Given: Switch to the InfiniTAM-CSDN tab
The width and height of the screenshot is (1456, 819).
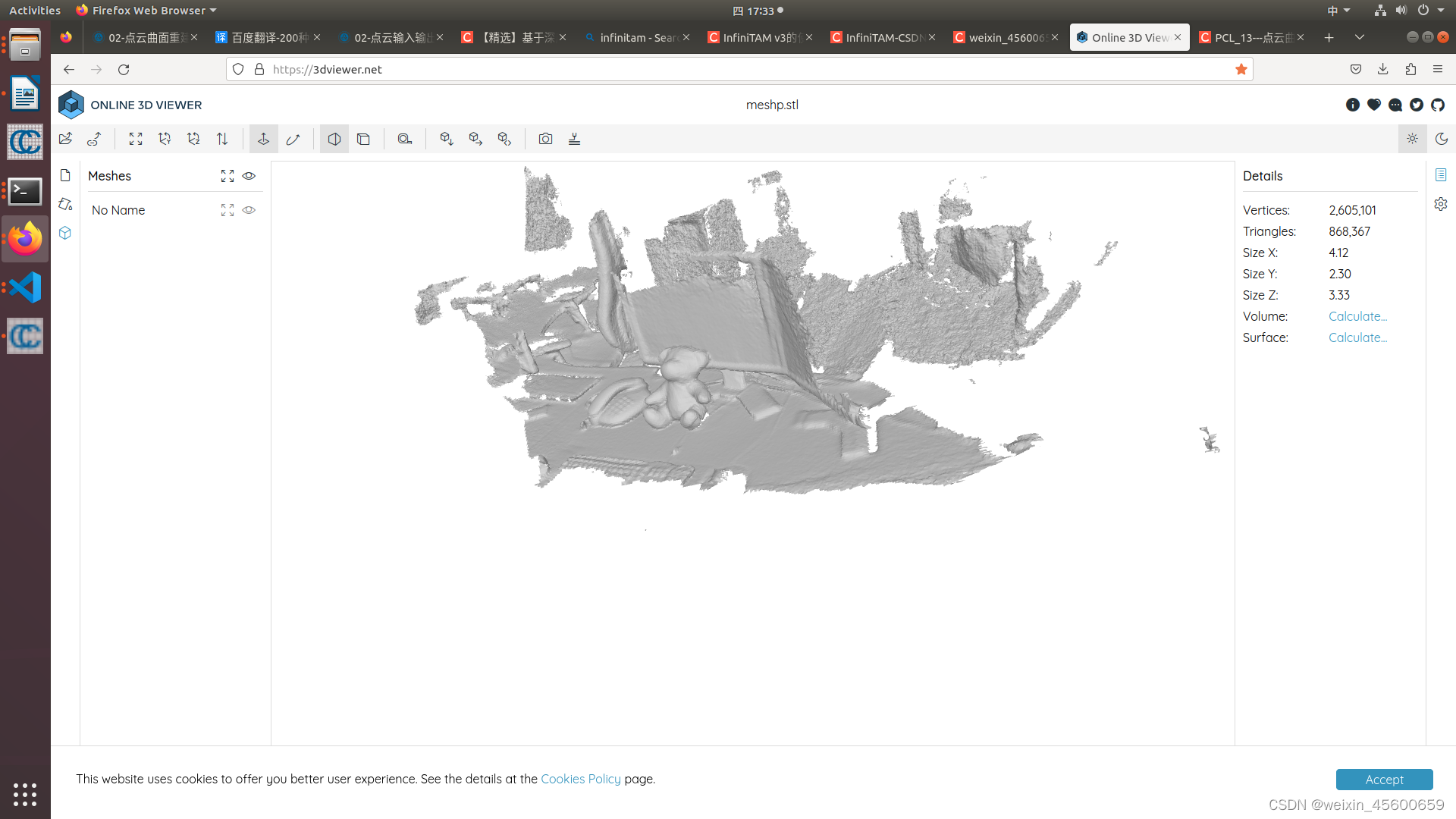Looking at the screenshot, I should [880, 37].
